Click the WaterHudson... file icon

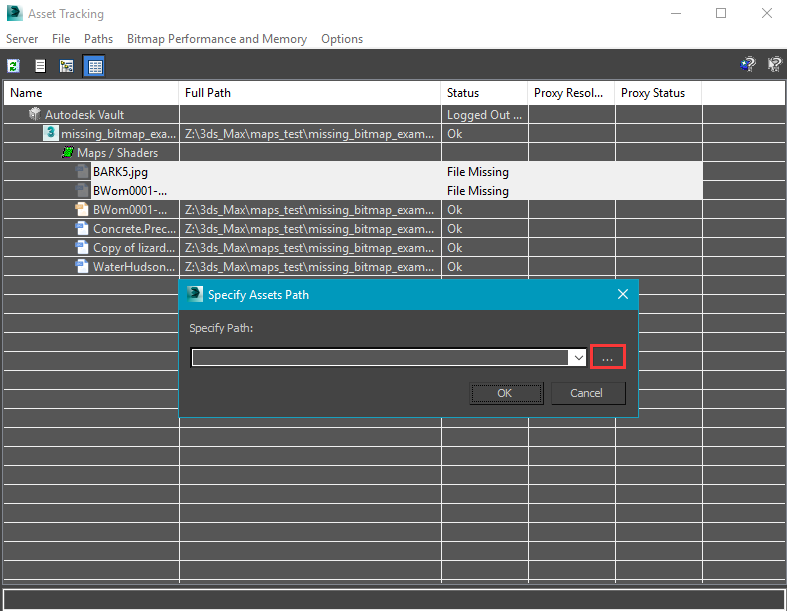[x=82, y=267]
